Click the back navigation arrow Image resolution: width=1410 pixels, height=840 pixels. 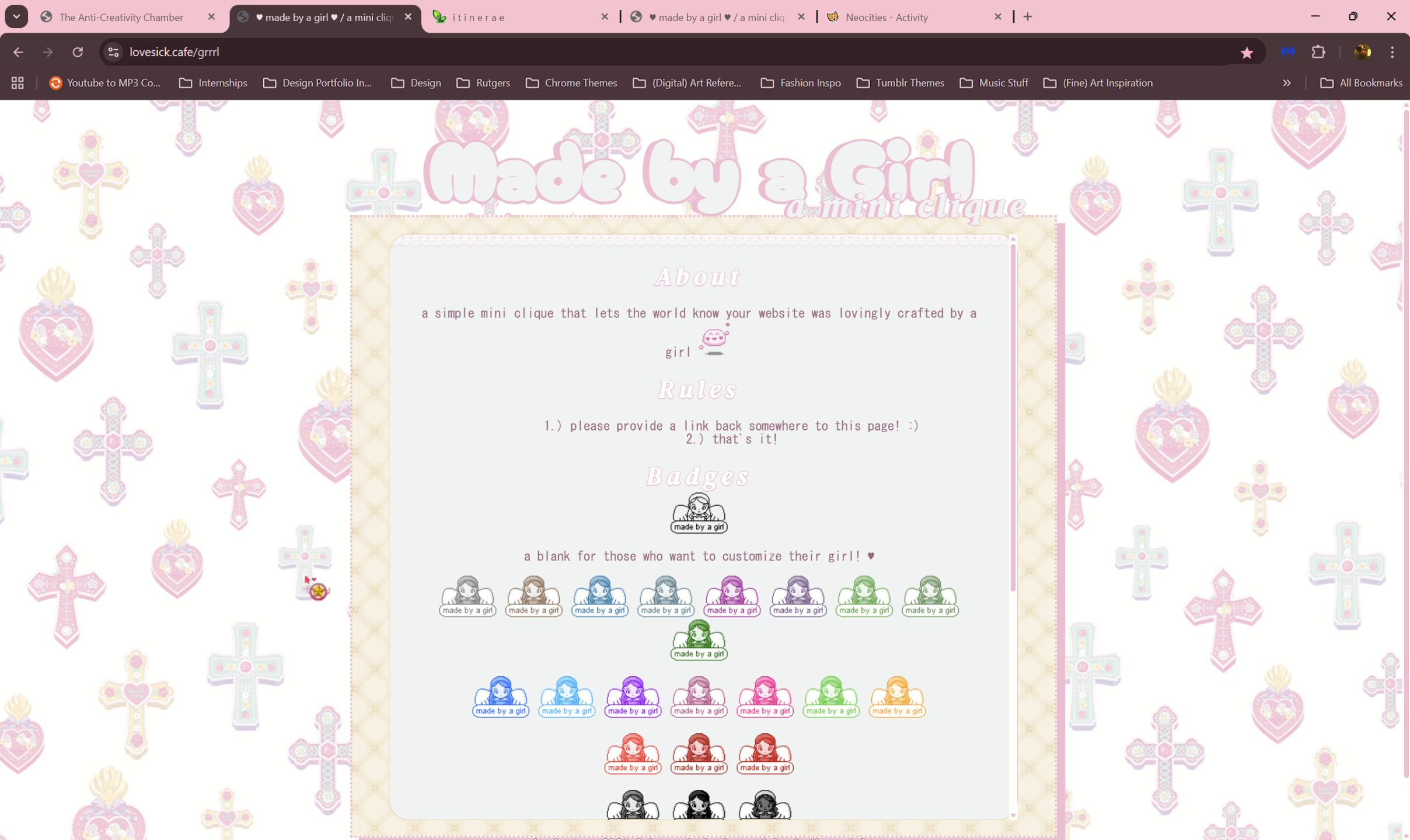(x=18, y=52)
